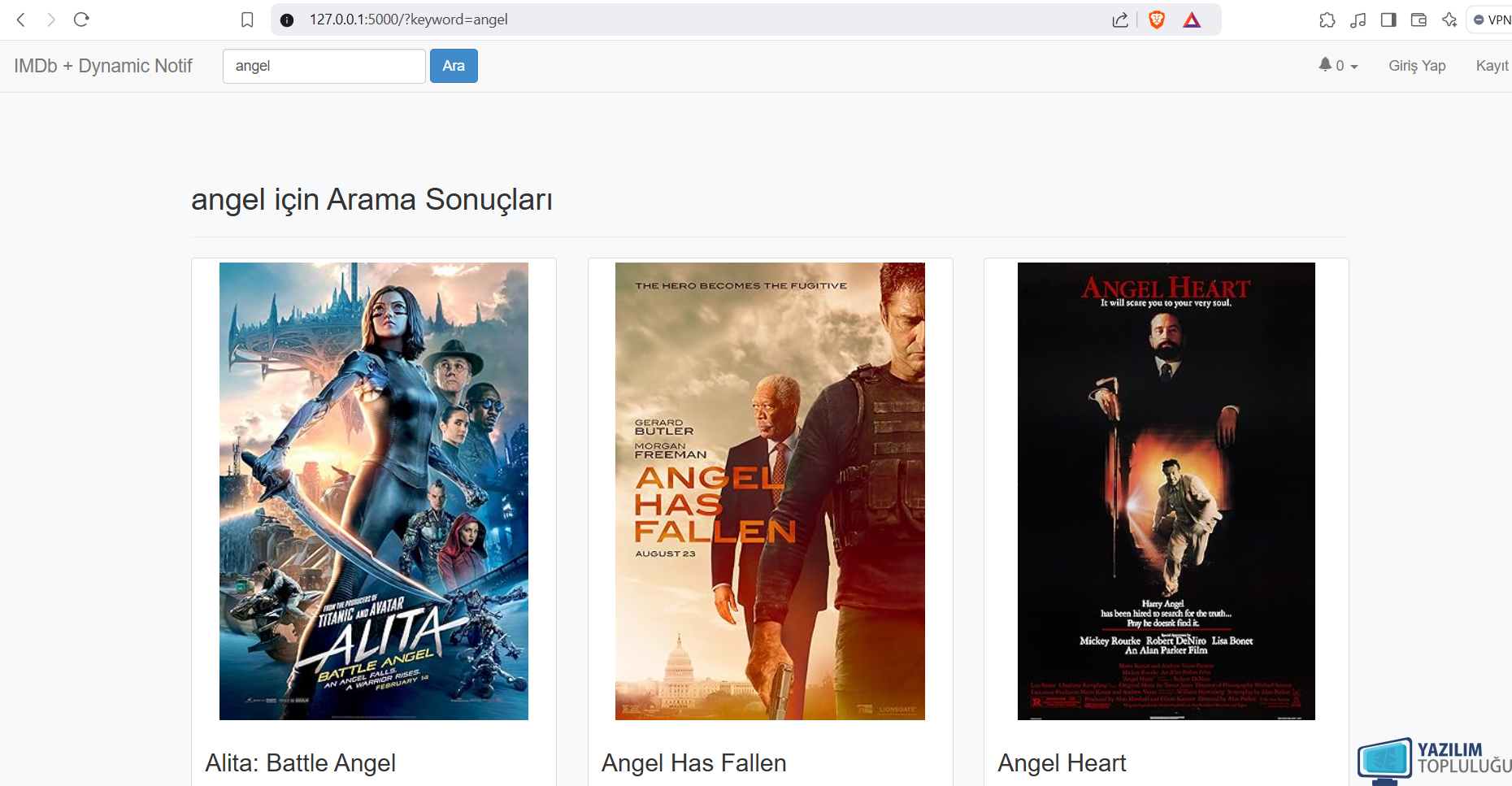Image resolution: width=1512 pixels, height=786 pixels.
Task: Click the Alita: Battle Angel title
Action: point(300,763)
